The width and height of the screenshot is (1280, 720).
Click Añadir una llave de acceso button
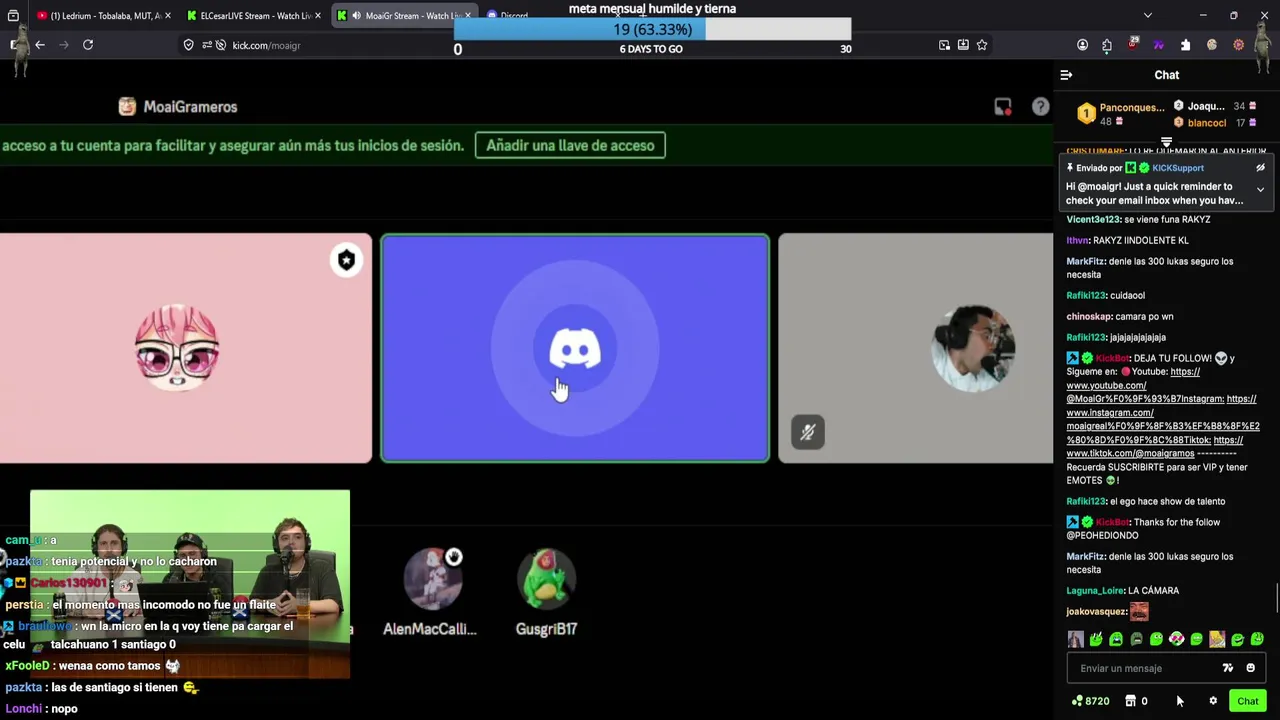pyautogui.click(x=570, y=145)
